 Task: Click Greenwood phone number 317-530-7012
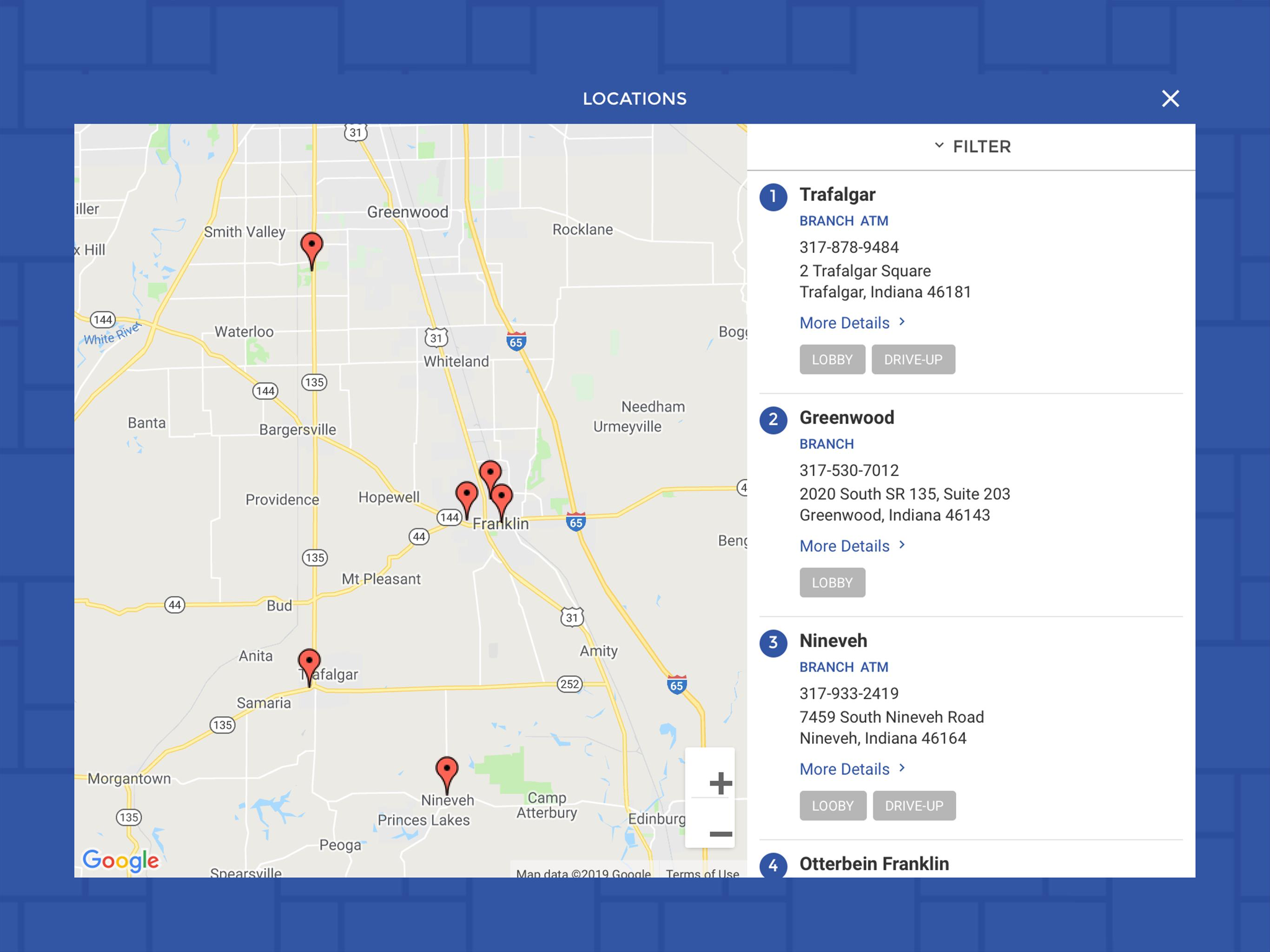pos(849,470)
